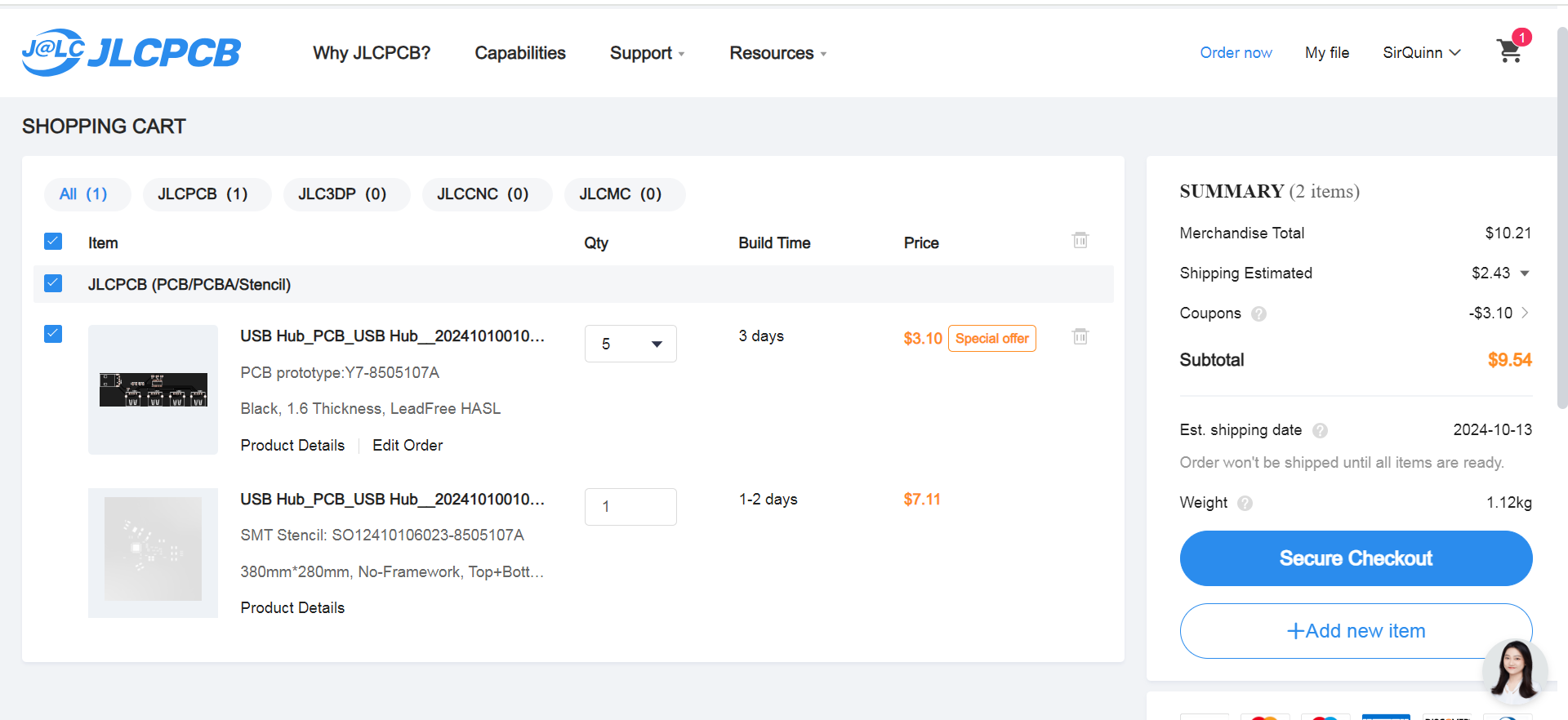Open the SMT stencil thumbnail image
This screenshot has height=720, width=1568.
pyautogui.click(x=153, y=553)
